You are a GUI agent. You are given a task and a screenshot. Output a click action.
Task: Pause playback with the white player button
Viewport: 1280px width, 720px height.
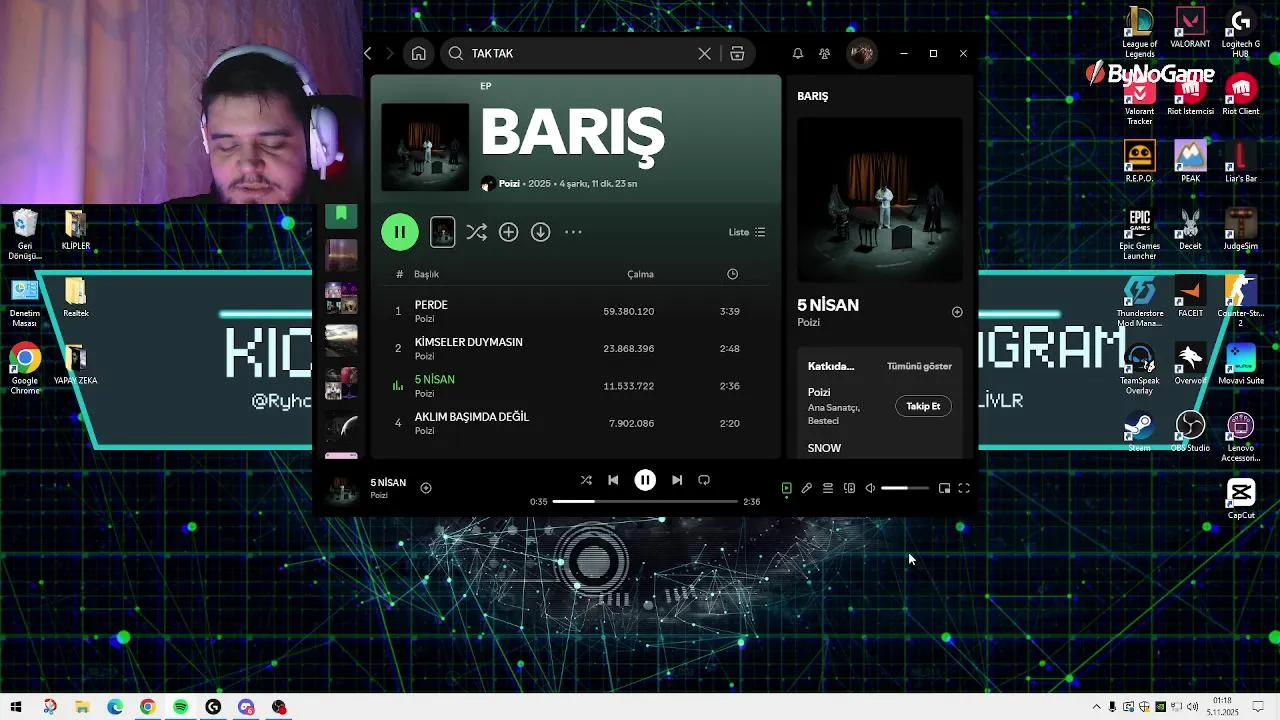coord(645,480)
